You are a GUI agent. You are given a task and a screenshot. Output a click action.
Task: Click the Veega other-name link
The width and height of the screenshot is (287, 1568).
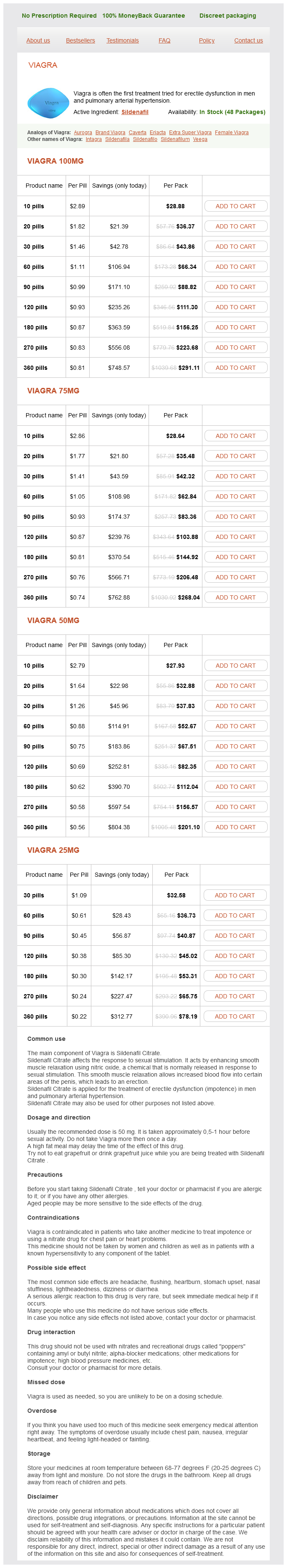[x=200, y=139]
